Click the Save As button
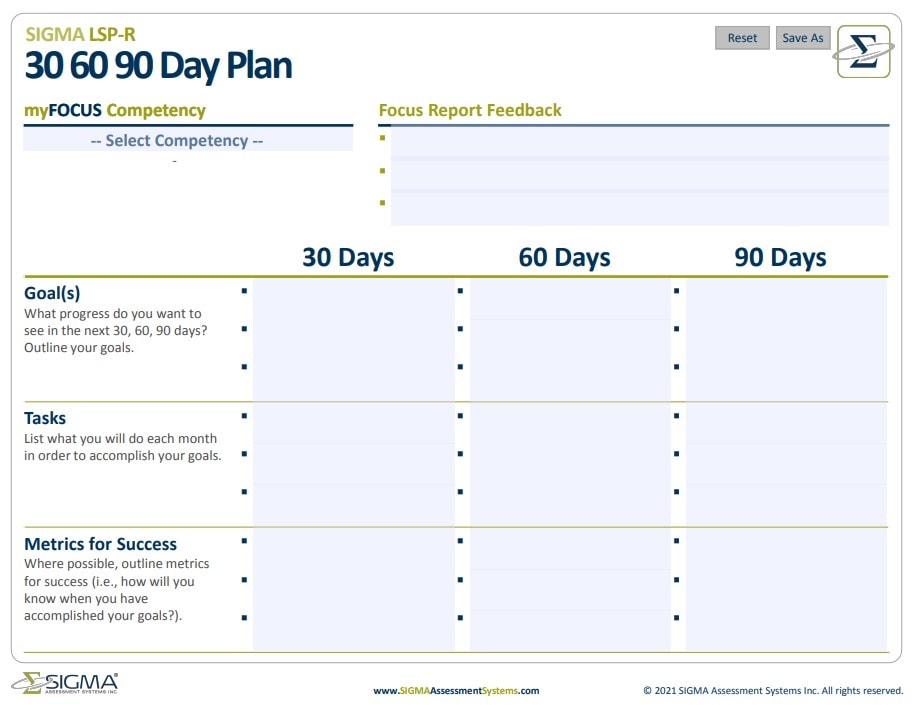Screen dimensions: 916x705 (x=802, y=38)
